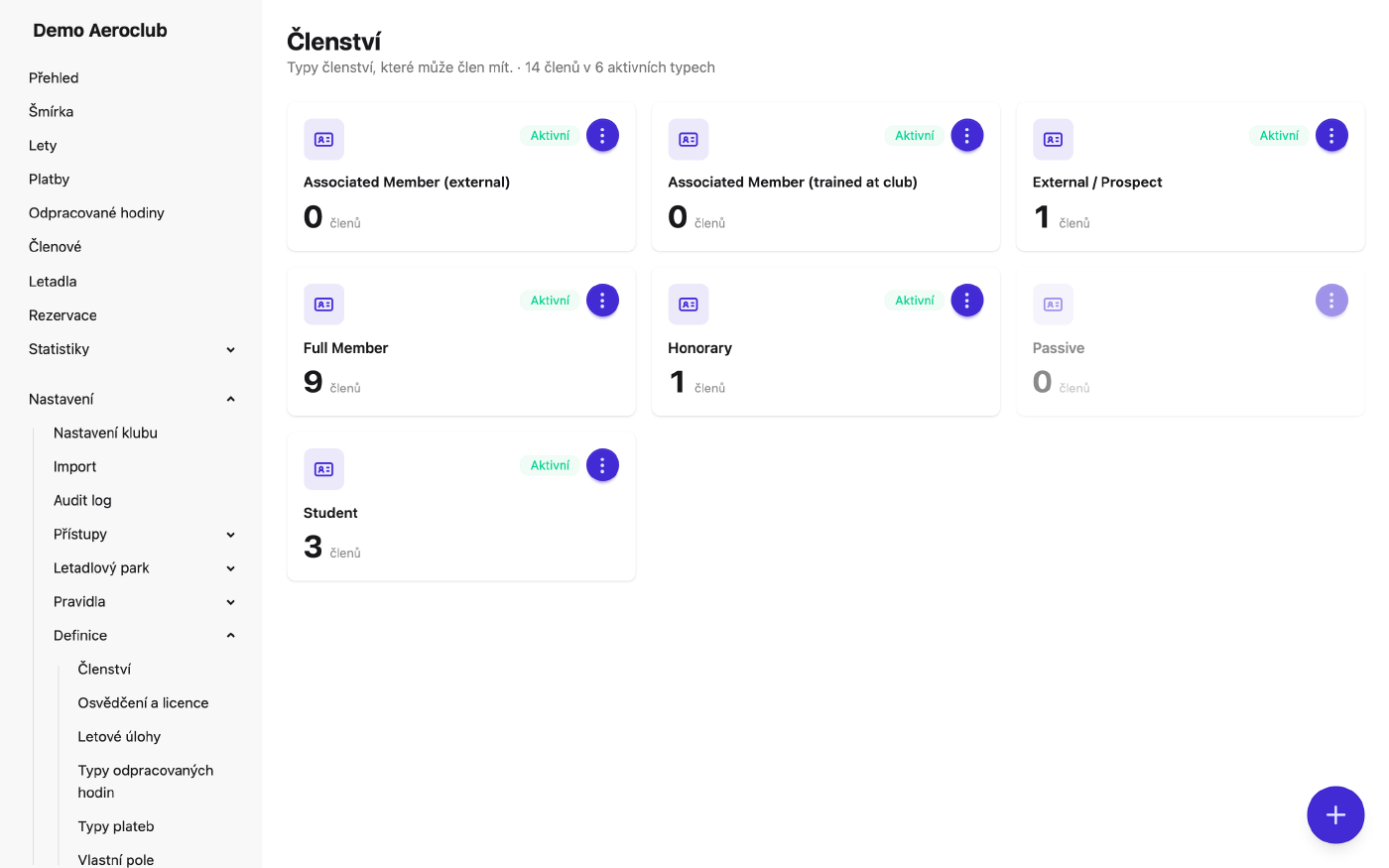
Task: Collapse the Nastavení section
Action: 131,399
